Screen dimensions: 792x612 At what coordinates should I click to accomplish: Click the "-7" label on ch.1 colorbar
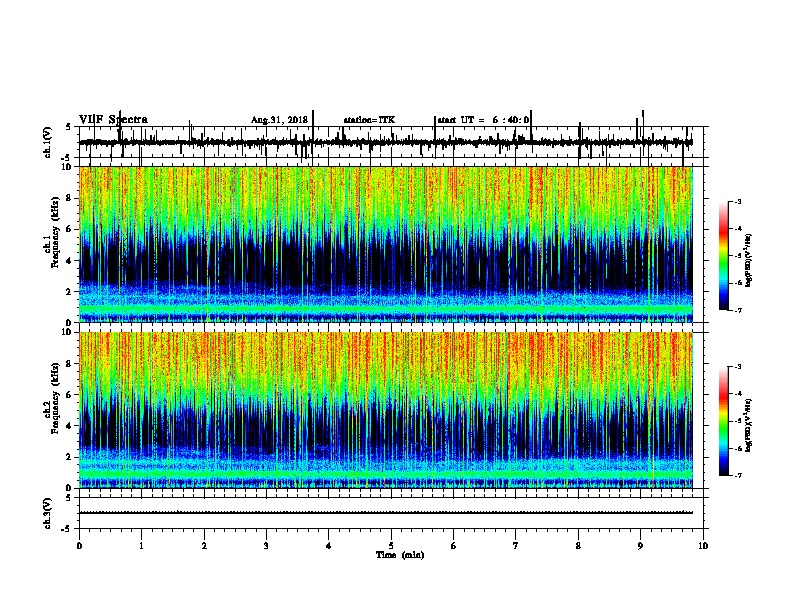pyautogui.click(x=737, y=310)
